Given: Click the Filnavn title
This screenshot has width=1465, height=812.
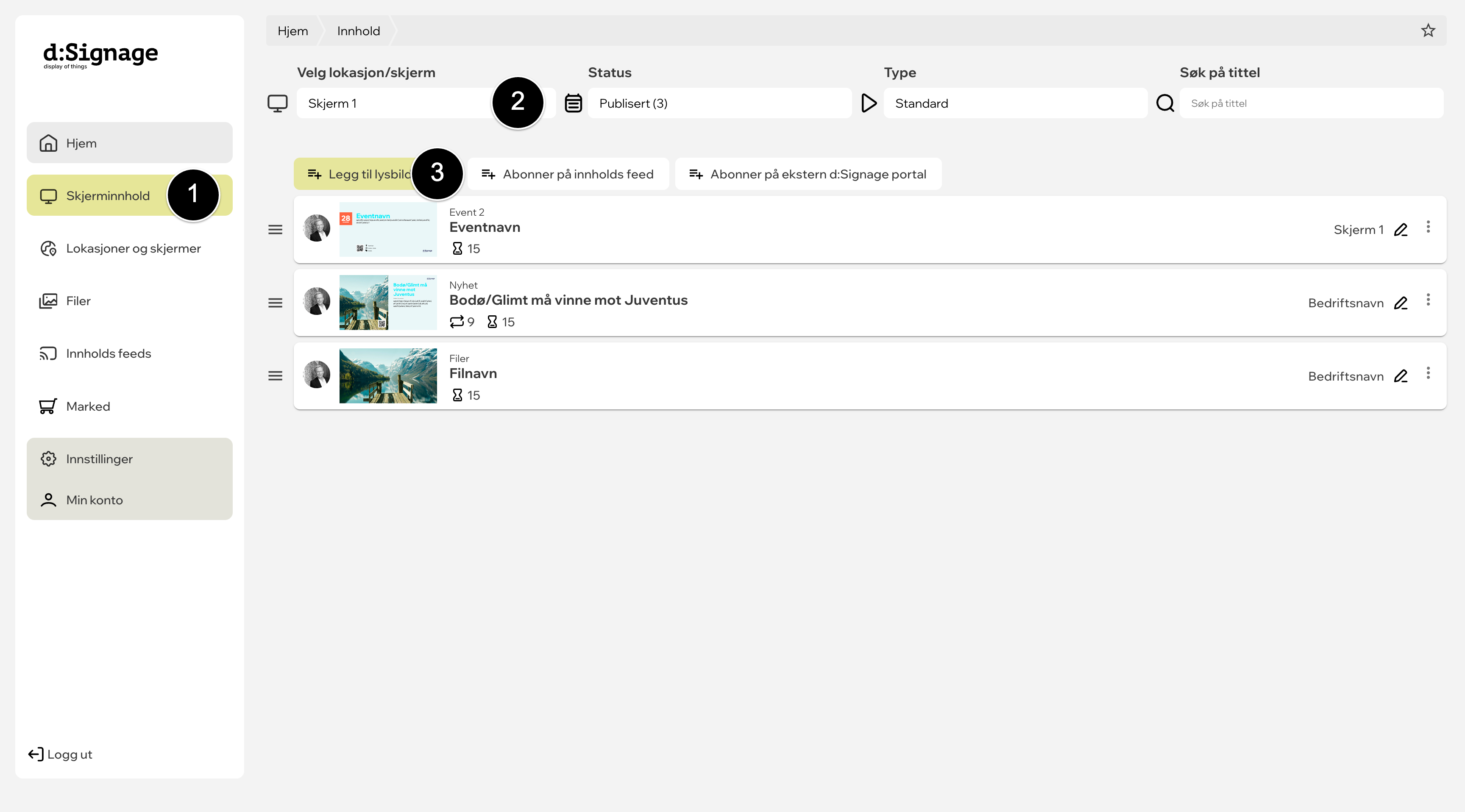Looking at the screenshot, I should click(x=473, y=374).
